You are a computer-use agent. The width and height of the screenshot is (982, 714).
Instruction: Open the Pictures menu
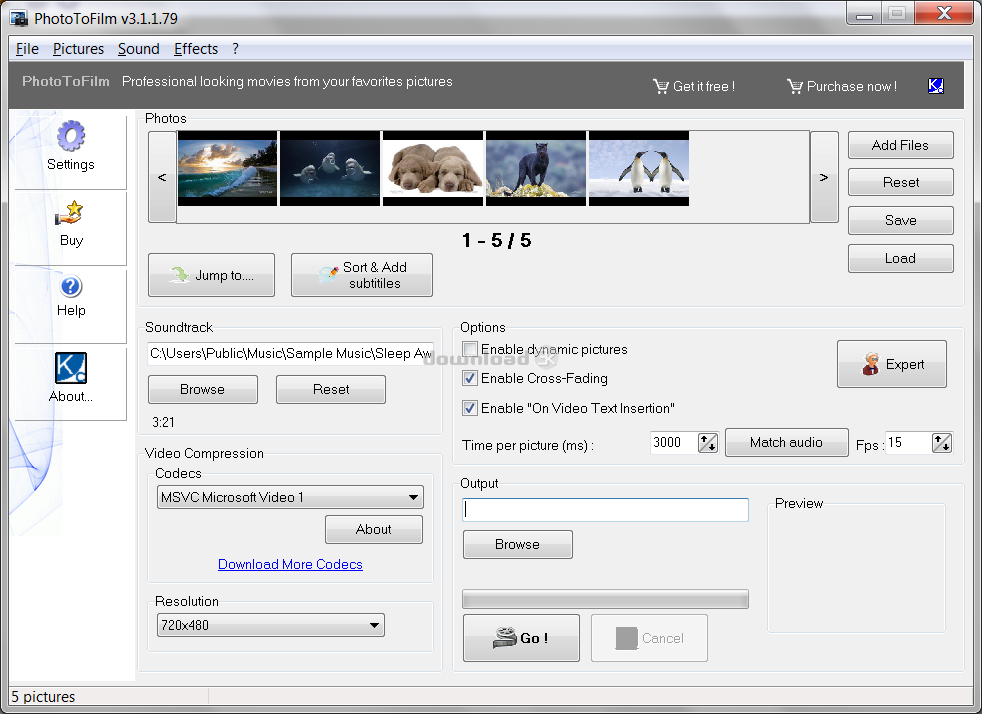78,49
